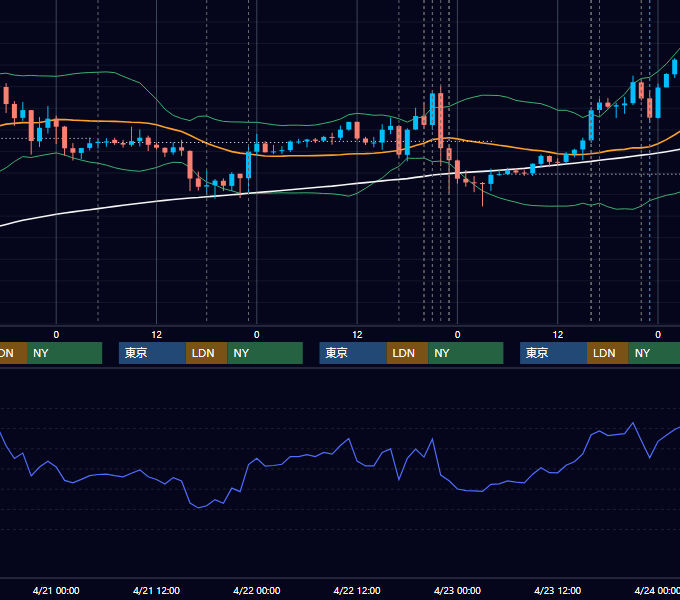Click the 4/21 12:00 date label

(x=156, y=590)
